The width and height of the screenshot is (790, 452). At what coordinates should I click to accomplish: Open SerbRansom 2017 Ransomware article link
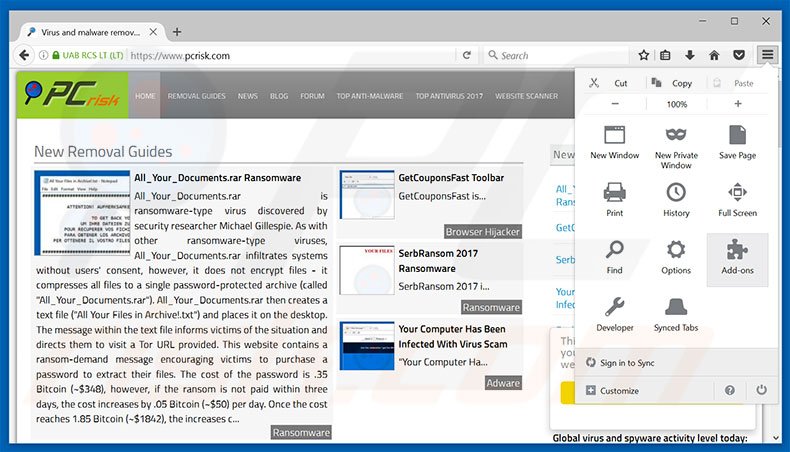point(438,261)
